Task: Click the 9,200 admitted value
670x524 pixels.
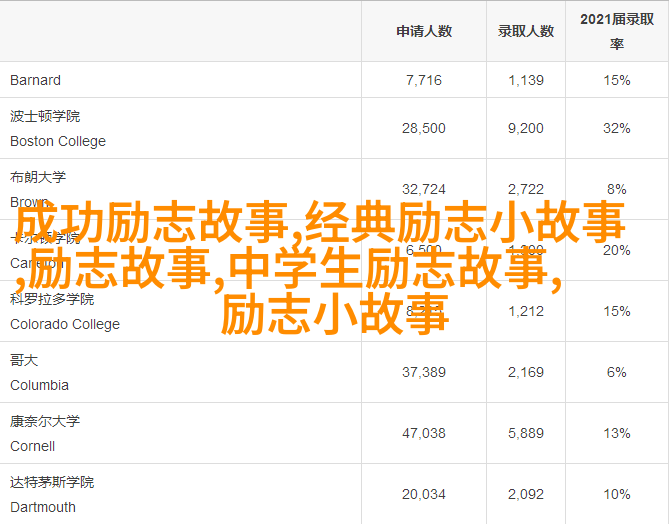Action: (x=526, y=128)
